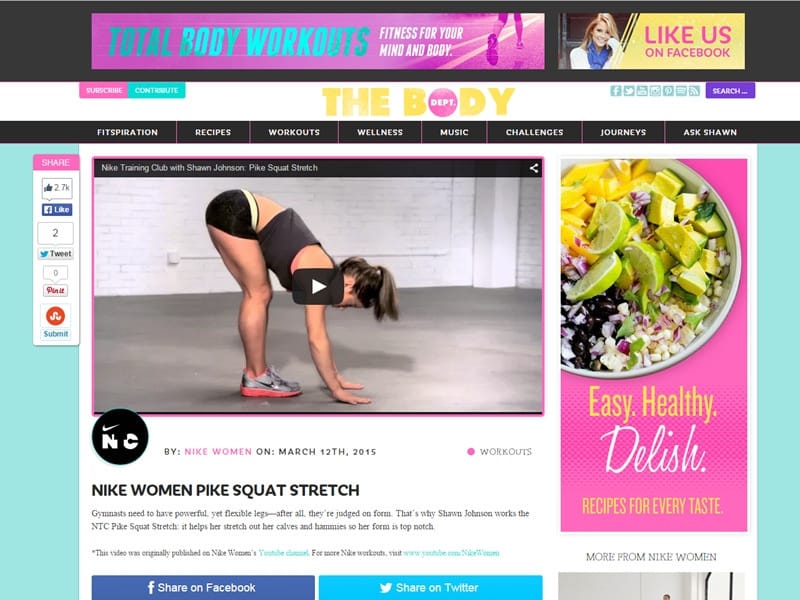The image size is (800, 600).
Task: Click the blue Share on Facebook button
Action: coord(203,588)
